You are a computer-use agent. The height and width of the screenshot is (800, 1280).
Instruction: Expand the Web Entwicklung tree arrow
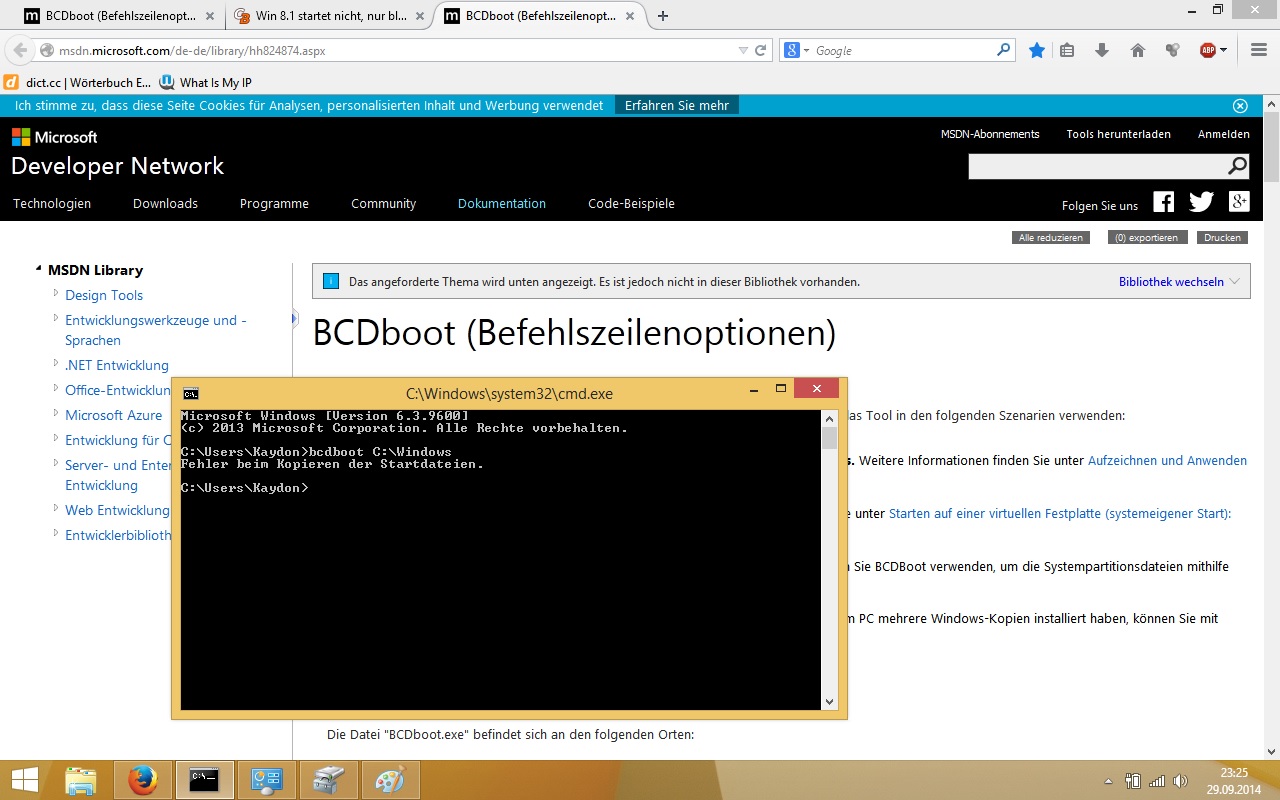(x=56, y=508)
